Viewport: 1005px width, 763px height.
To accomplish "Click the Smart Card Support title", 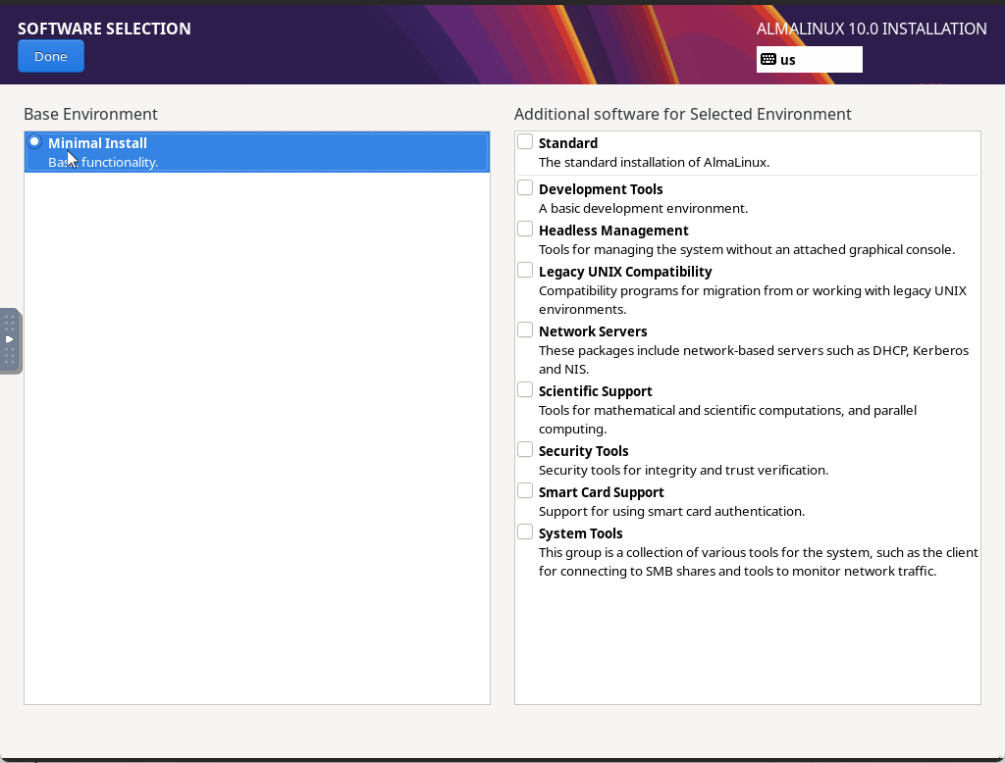I will coord(601,492).
